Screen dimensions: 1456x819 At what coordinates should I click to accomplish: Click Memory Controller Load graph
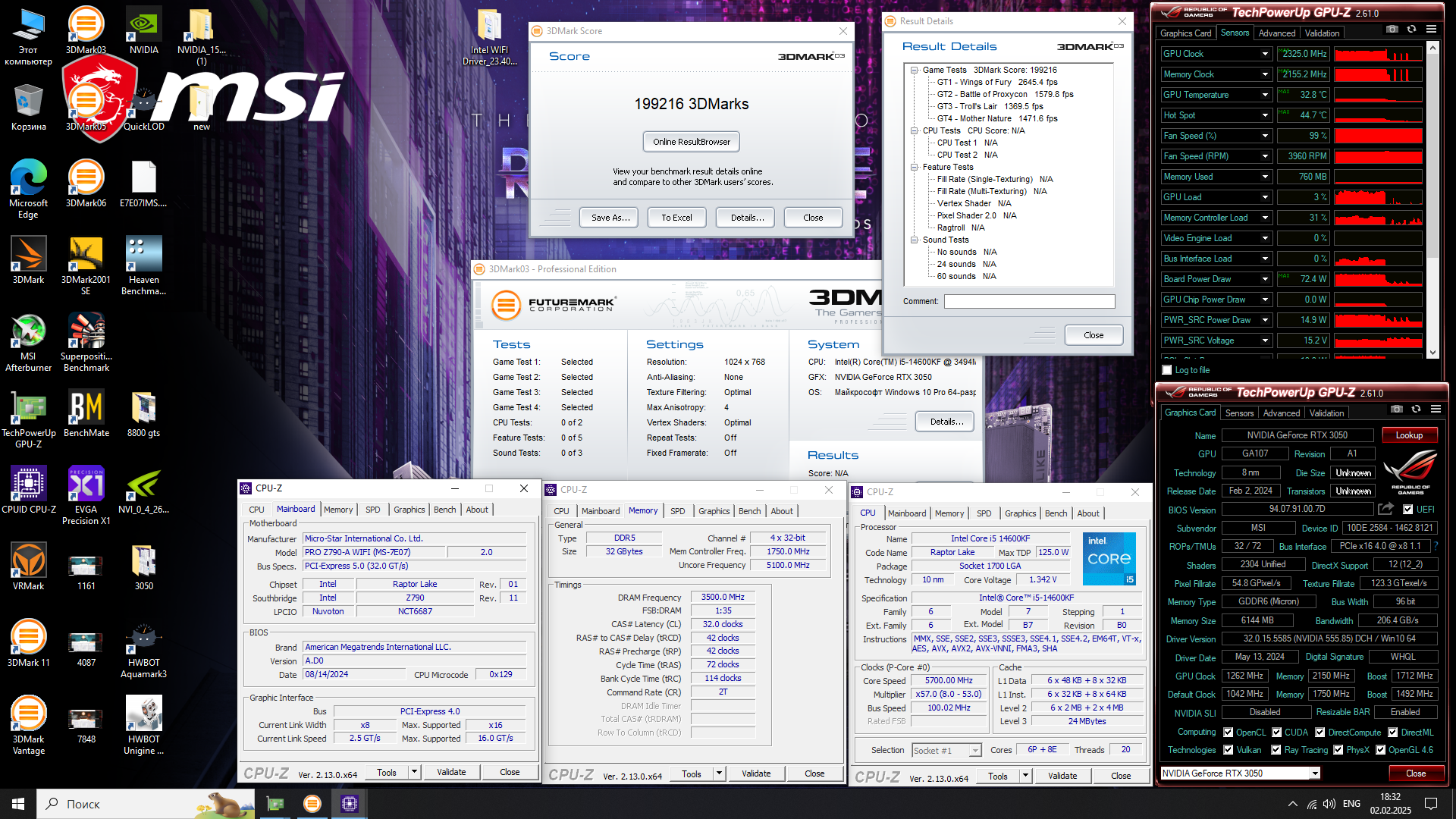point(1378,218)
